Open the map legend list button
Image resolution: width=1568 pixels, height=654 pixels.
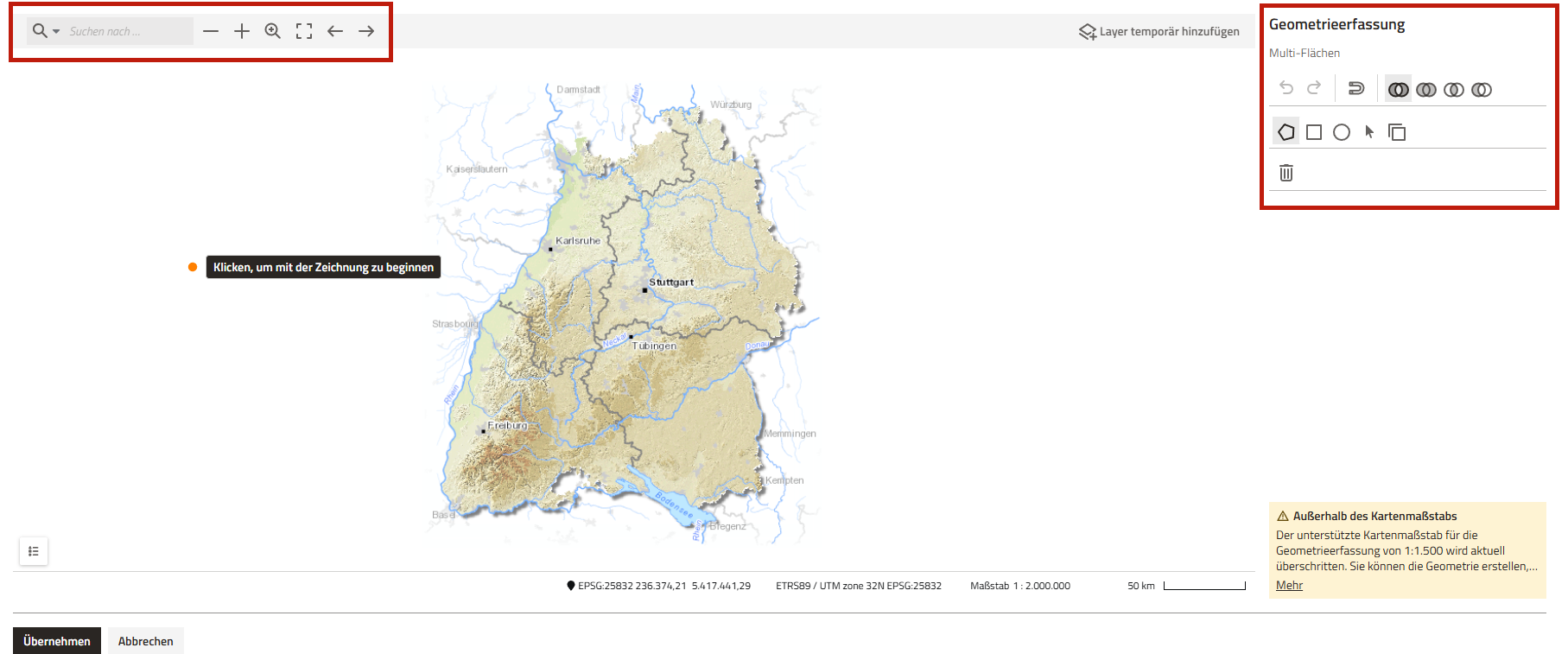point(34,551)
